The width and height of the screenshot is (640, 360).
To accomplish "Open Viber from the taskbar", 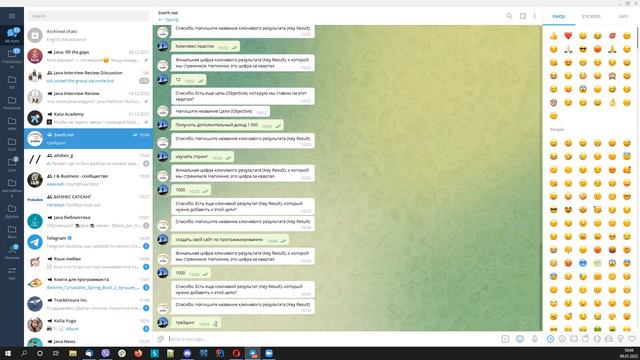I will (x=105, y=353).
